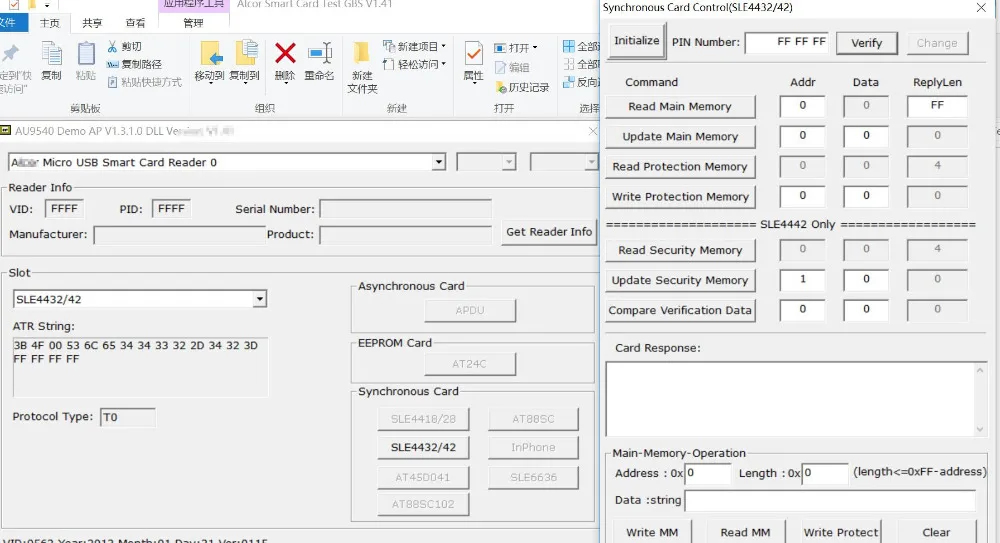The height and width of the screenshot is (543, 1000).
Task: Click the Write MM button
Action: click(x=652, y=532)
